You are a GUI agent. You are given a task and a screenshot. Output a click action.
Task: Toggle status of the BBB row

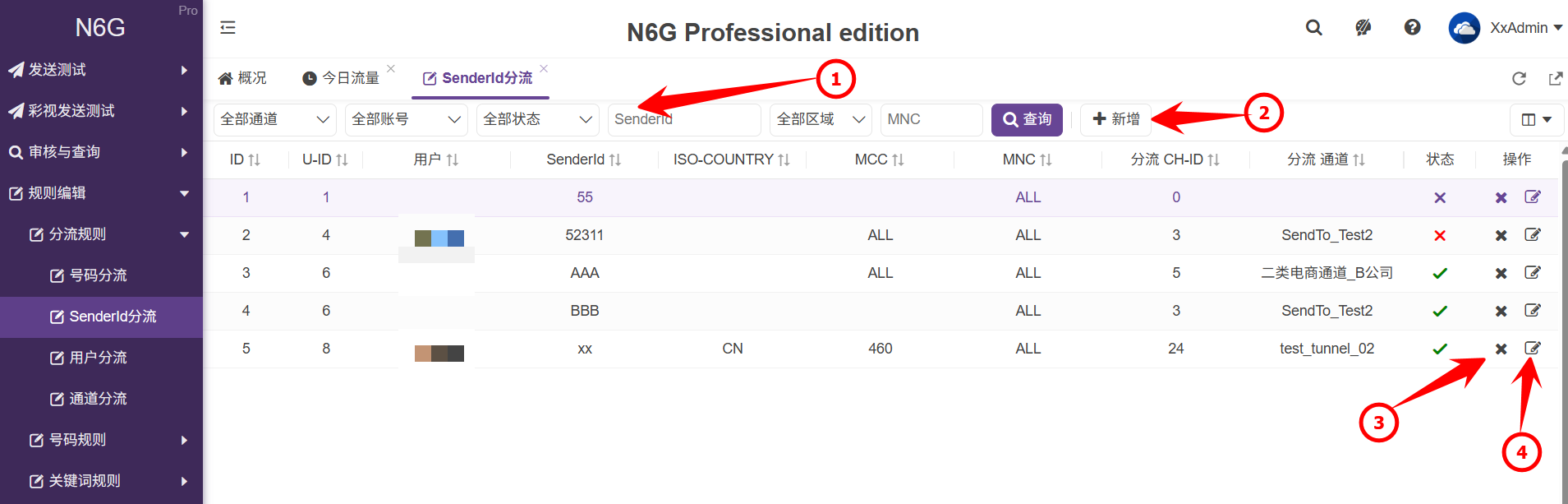[1439, 312]
